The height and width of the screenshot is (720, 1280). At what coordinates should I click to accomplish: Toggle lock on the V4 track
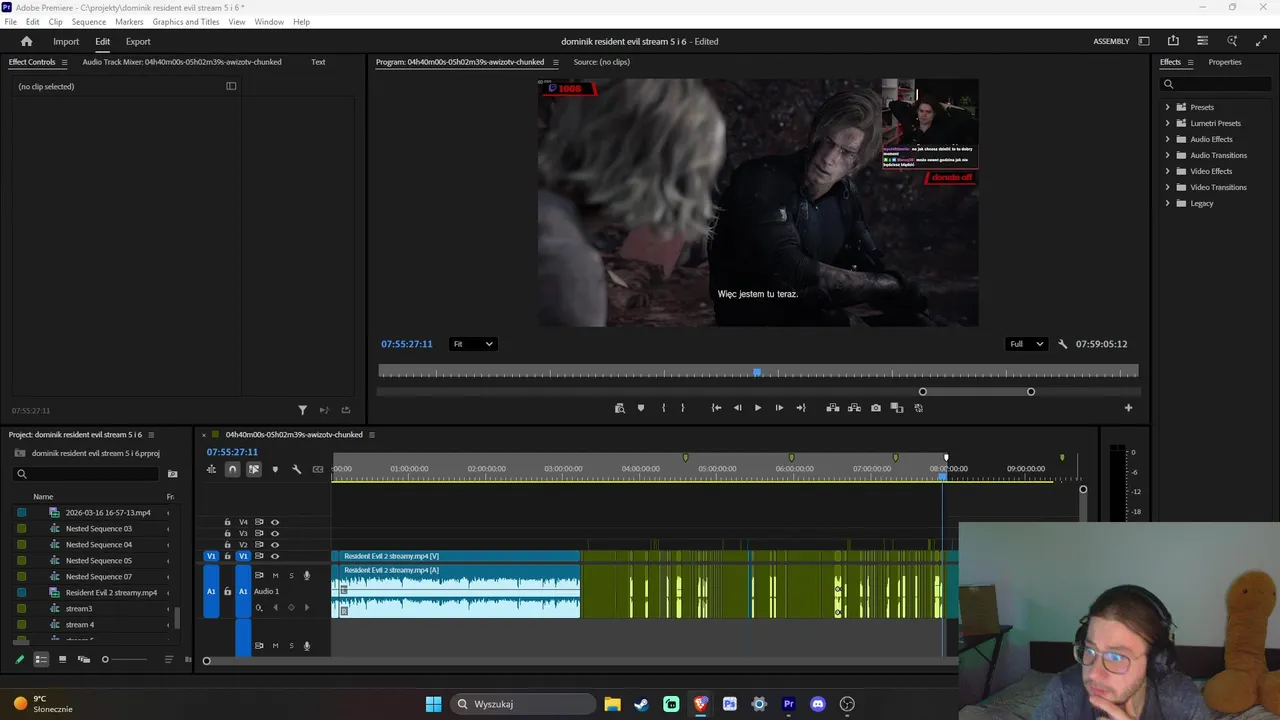pos(227,522)
